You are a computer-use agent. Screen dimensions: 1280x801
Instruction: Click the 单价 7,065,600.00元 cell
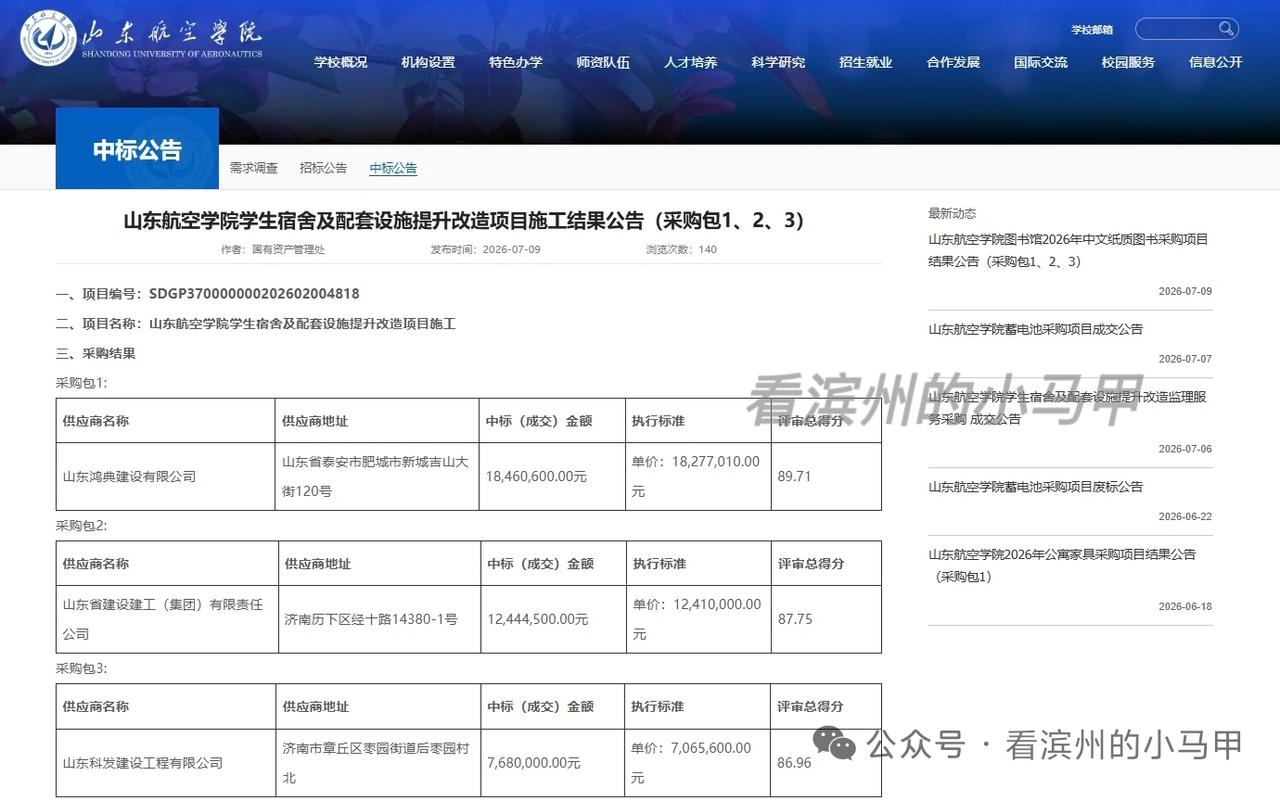(x=698, y=762)
